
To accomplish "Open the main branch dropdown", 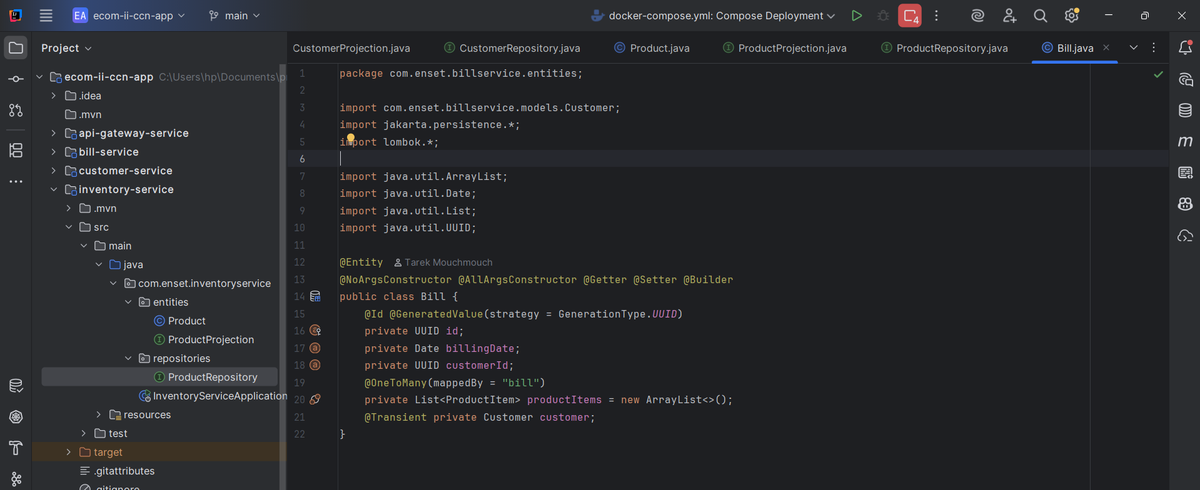I will [x=234, y=16].
